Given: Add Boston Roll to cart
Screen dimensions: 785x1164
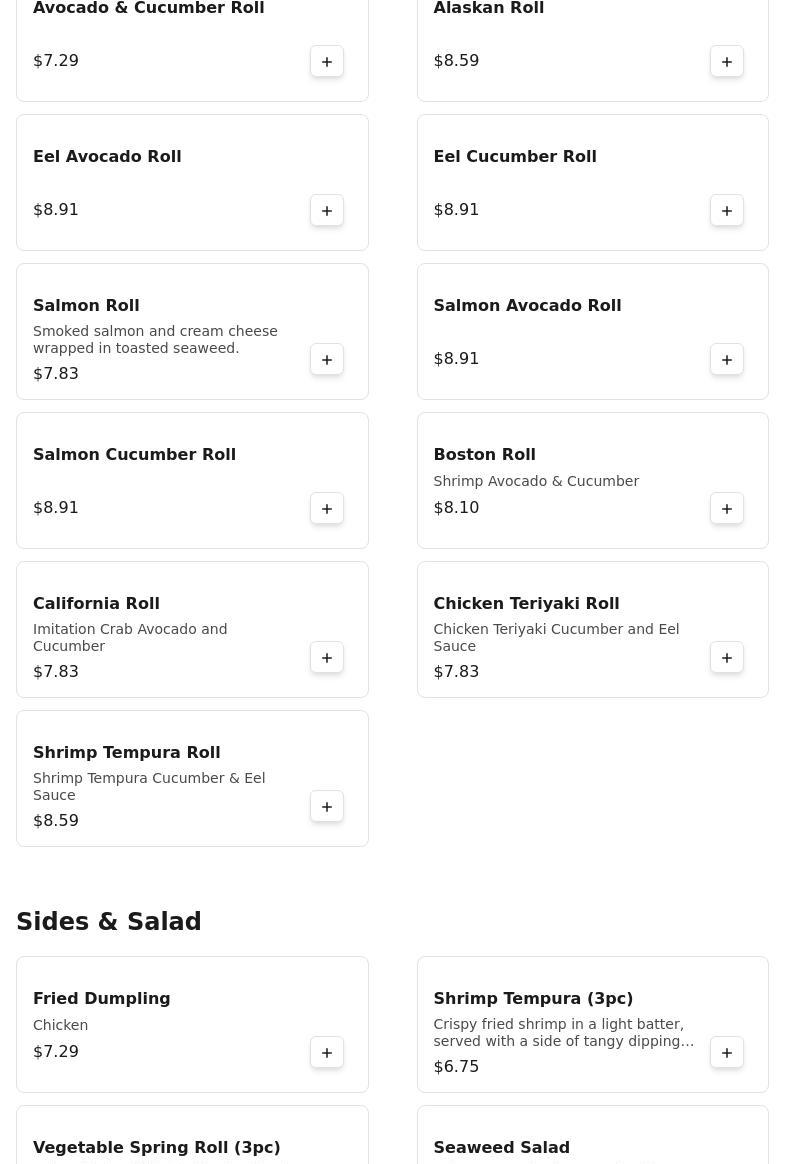Looking at the screenshot, I should click(x=727, y=509).
